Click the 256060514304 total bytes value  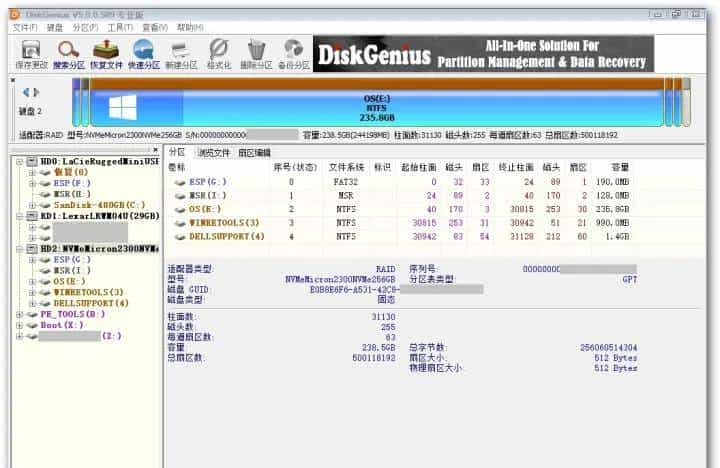coord(608,348)
